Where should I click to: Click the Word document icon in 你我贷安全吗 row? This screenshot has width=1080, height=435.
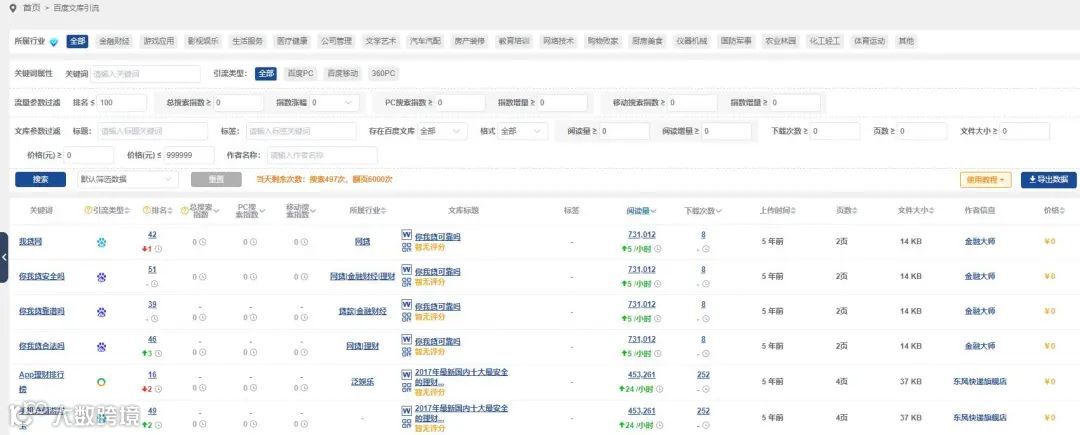pyautogui.click(x=406, y=270)
